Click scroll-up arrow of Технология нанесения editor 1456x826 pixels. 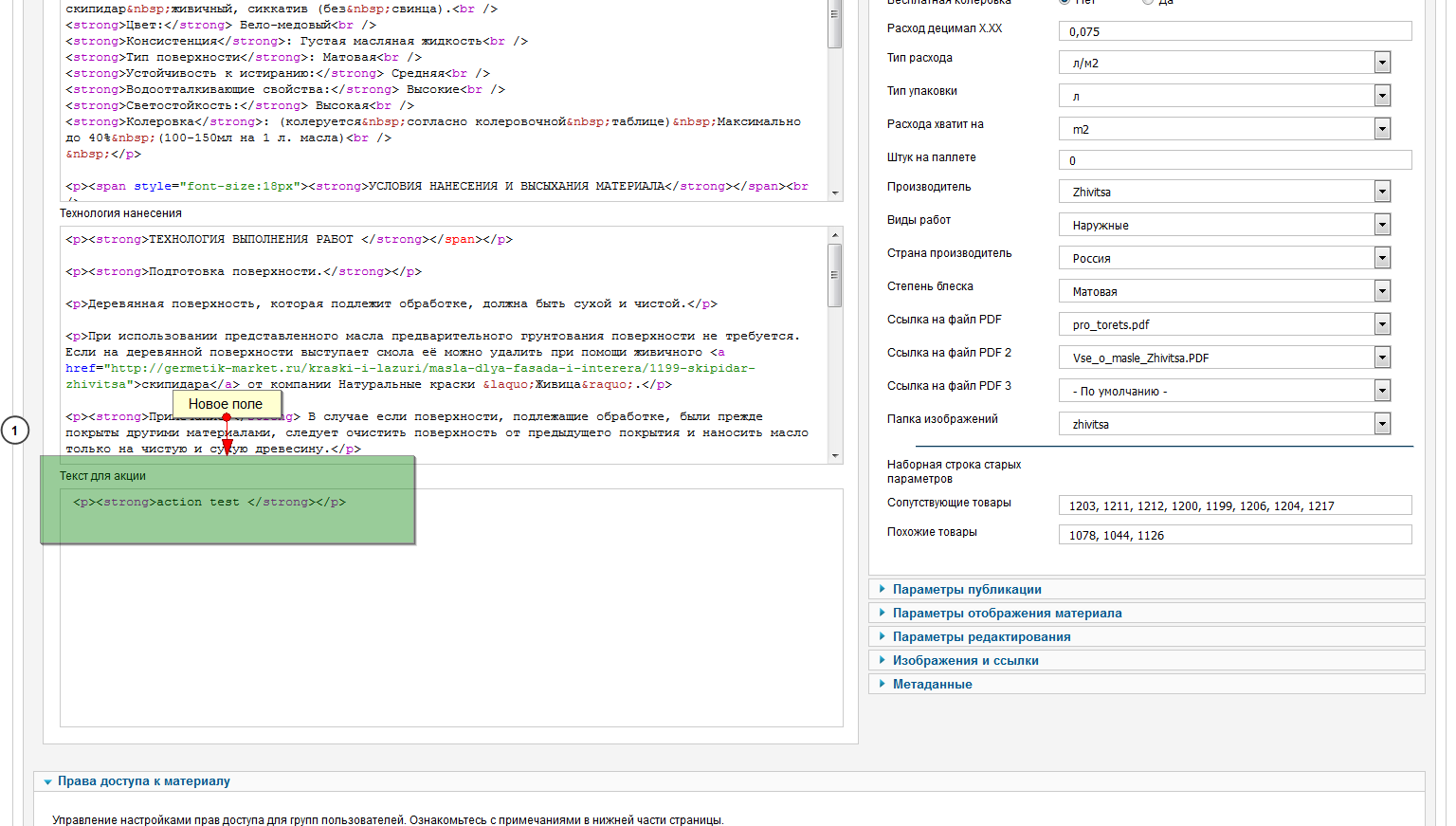pos(835,235)
